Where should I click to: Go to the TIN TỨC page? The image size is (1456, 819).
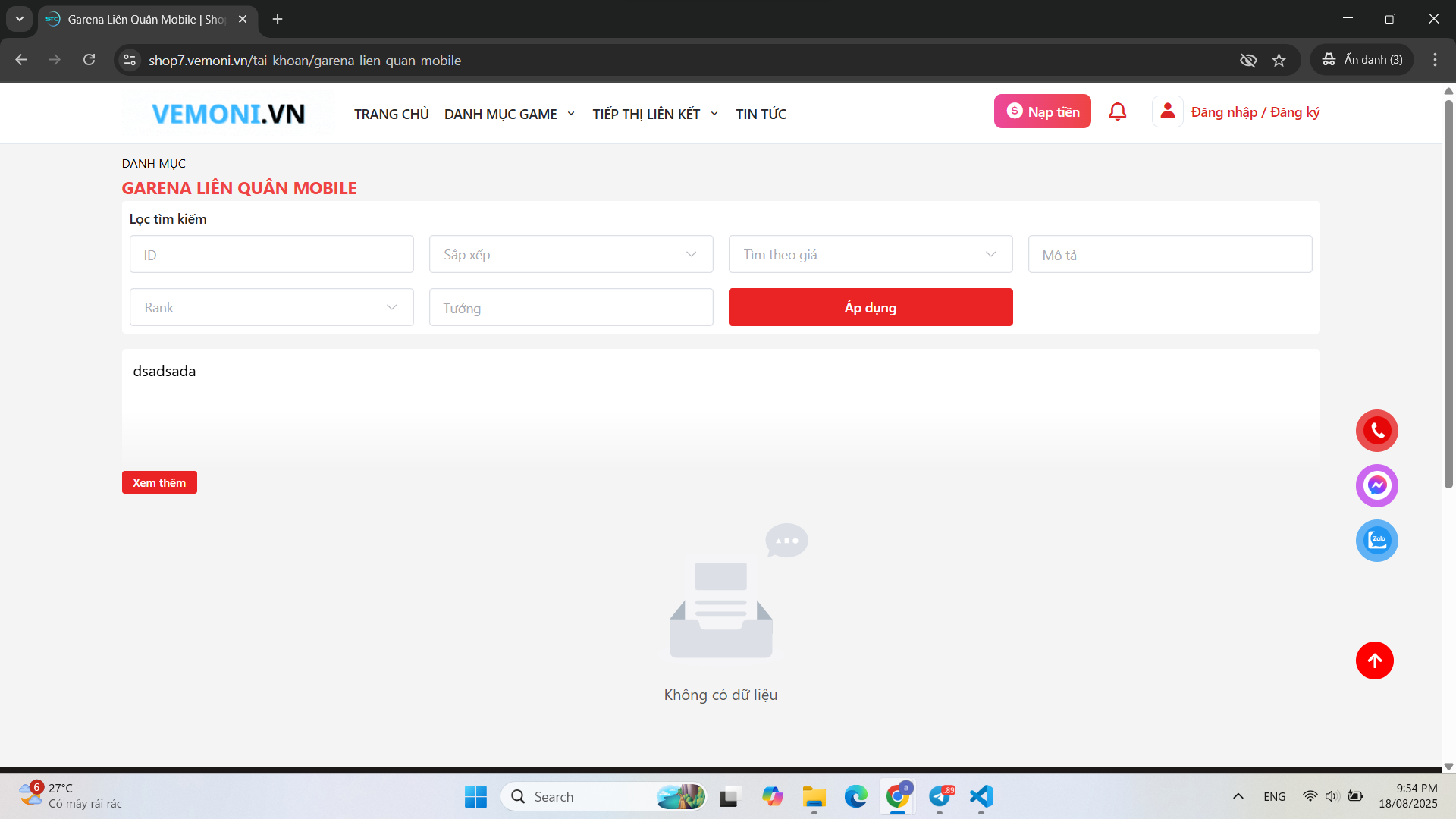[x=761, y=114]
